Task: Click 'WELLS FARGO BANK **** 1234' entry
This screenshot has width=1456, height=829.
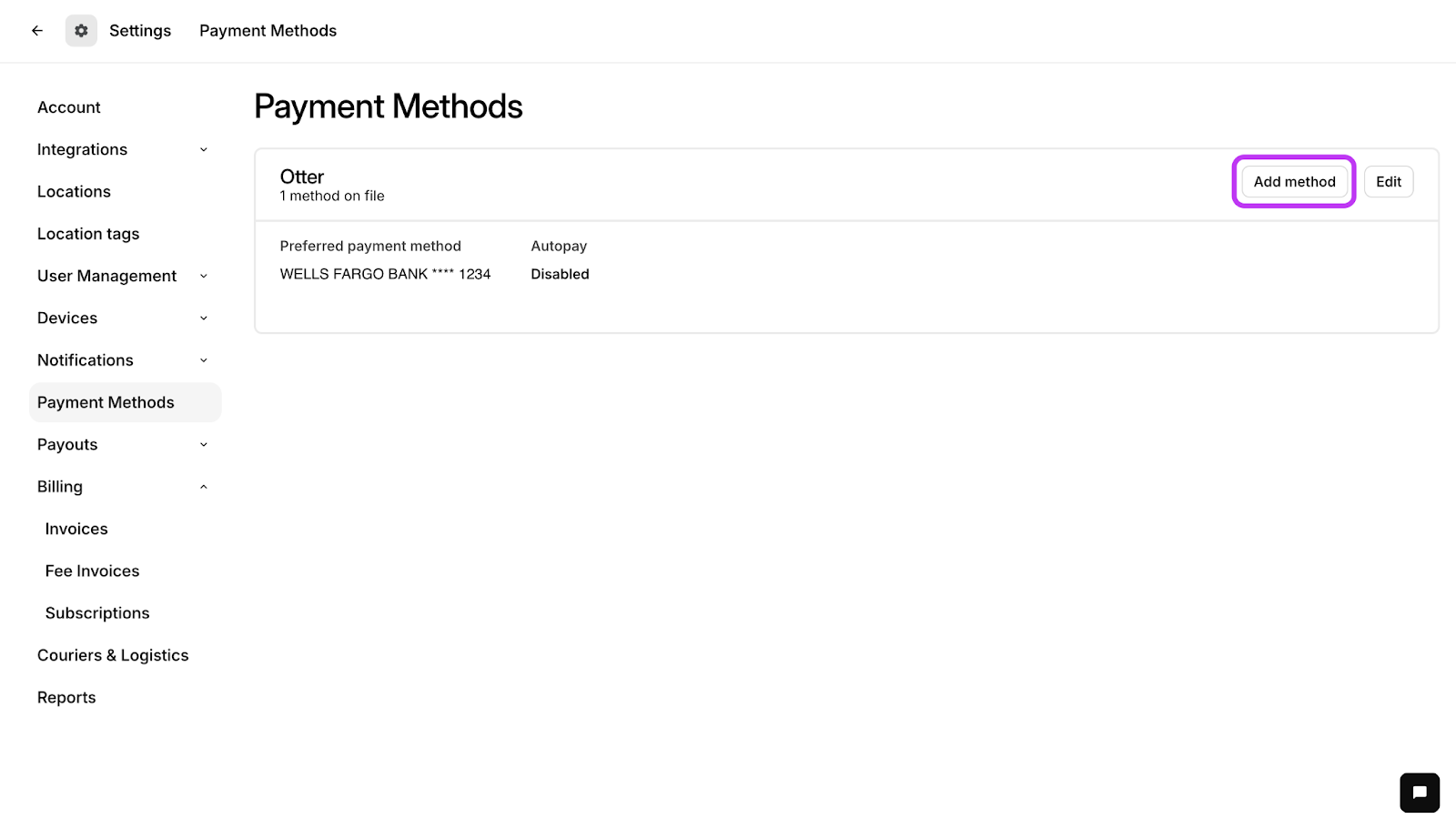Action: pyautogui.click(x=385, y=274)
